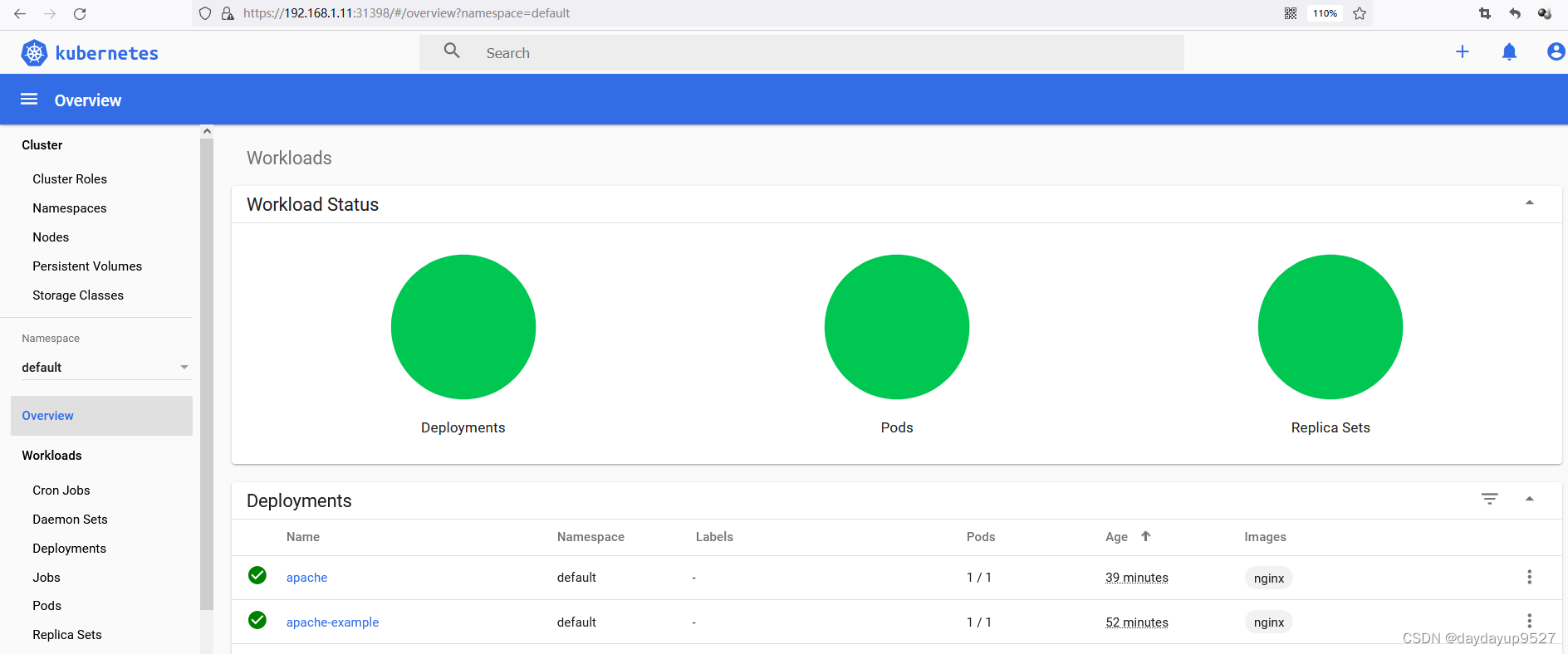Image resolution: width=1568 pixels, height=654 pixels.
Task: Click the browser address bar URL
Action: pos(407,13)
